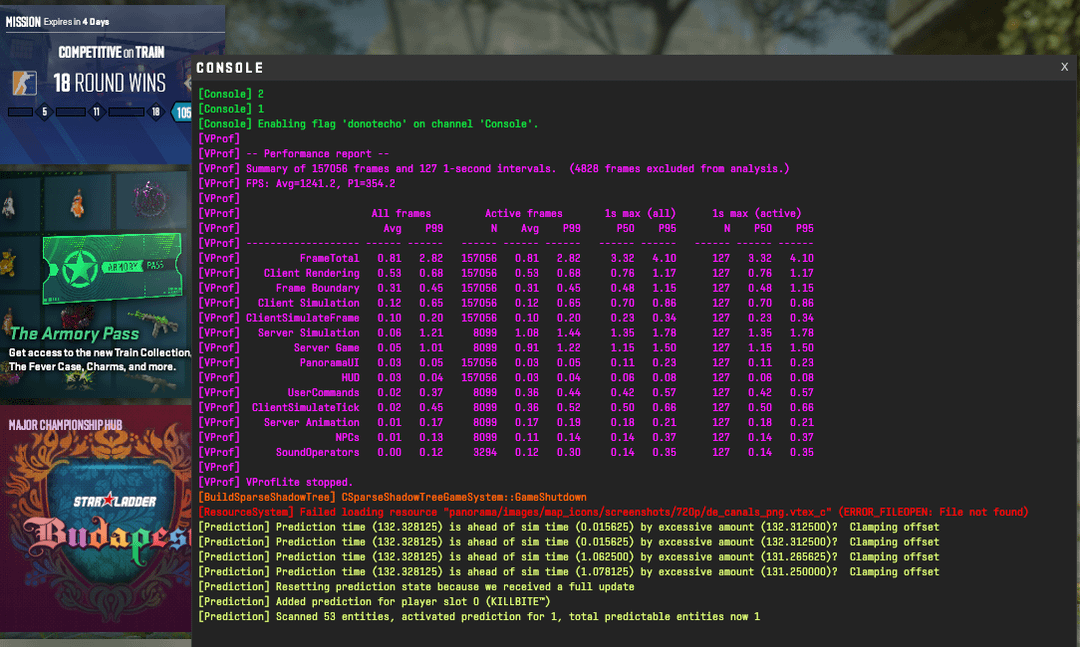Screen dimensions: 1080x648
Task: Select the 5 wins mission milestone diamond
Action: [x=43, y=112]
